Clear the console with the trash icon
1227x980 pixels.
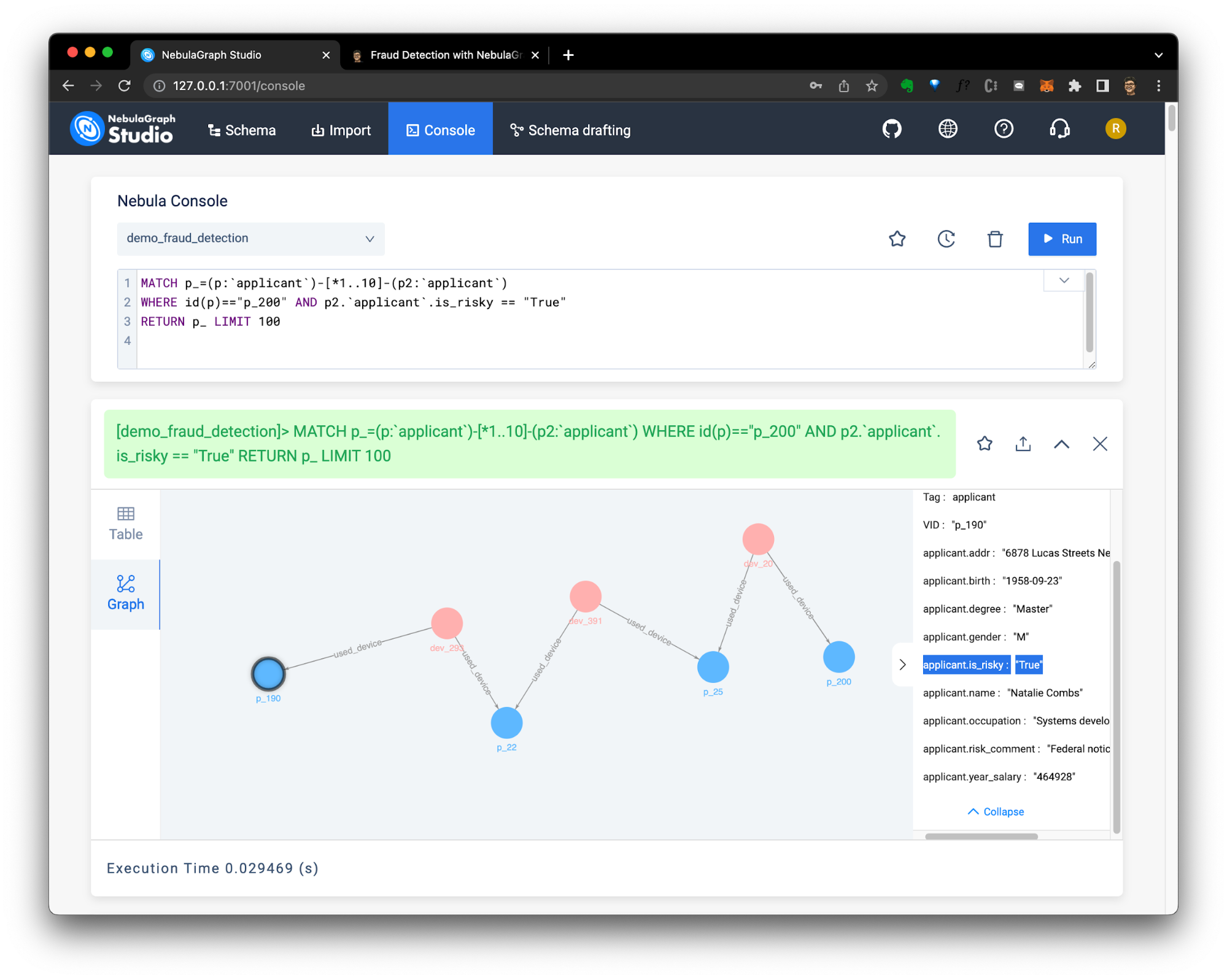click(x=995, y=239)
